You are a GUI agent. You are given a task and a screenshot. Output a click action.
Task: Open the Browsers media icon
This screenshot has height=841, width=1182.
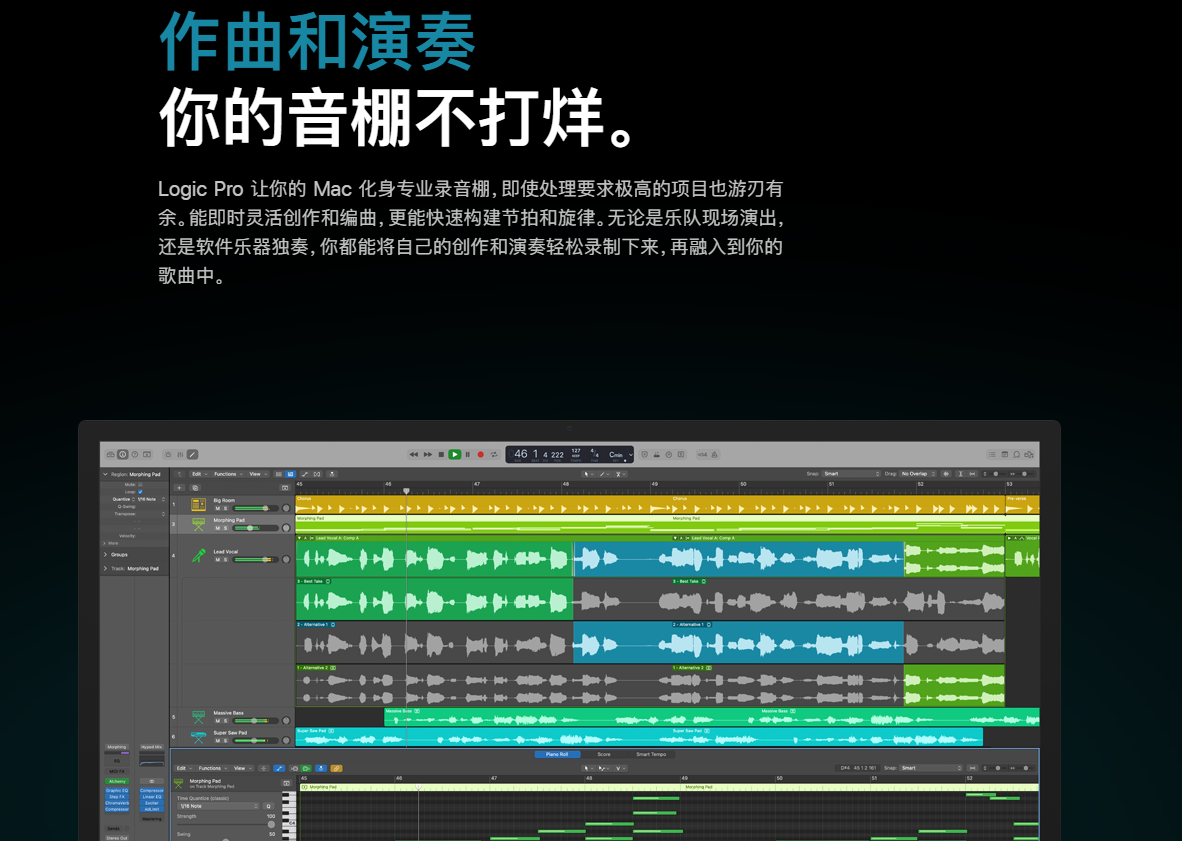[1028, 454]
